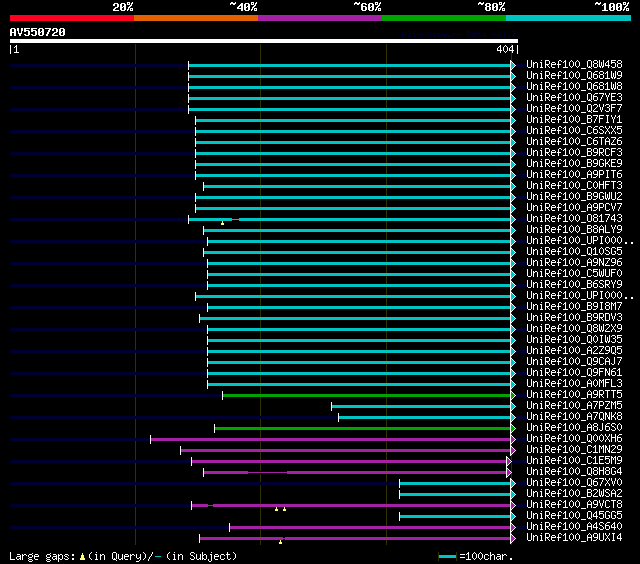The height and width of the screenshot is (564, 640).
Task: Select hit UniRef100_A0MFL3
Action: click(574, 384)
